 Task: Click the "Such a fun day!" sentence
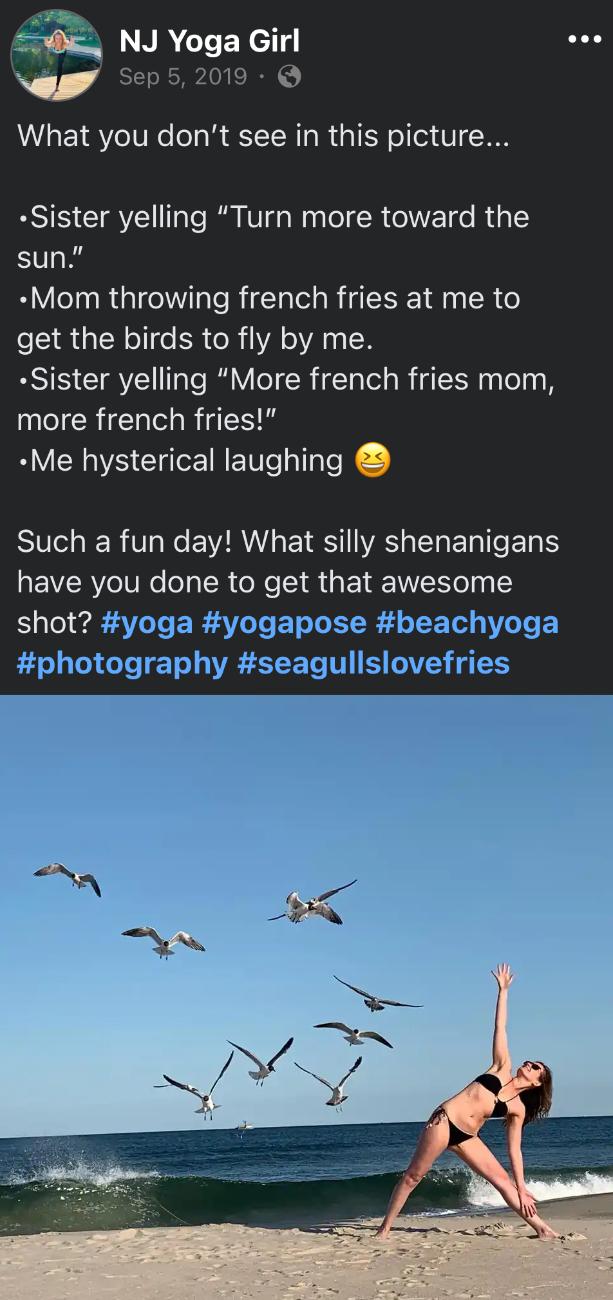tap(125, 541)
